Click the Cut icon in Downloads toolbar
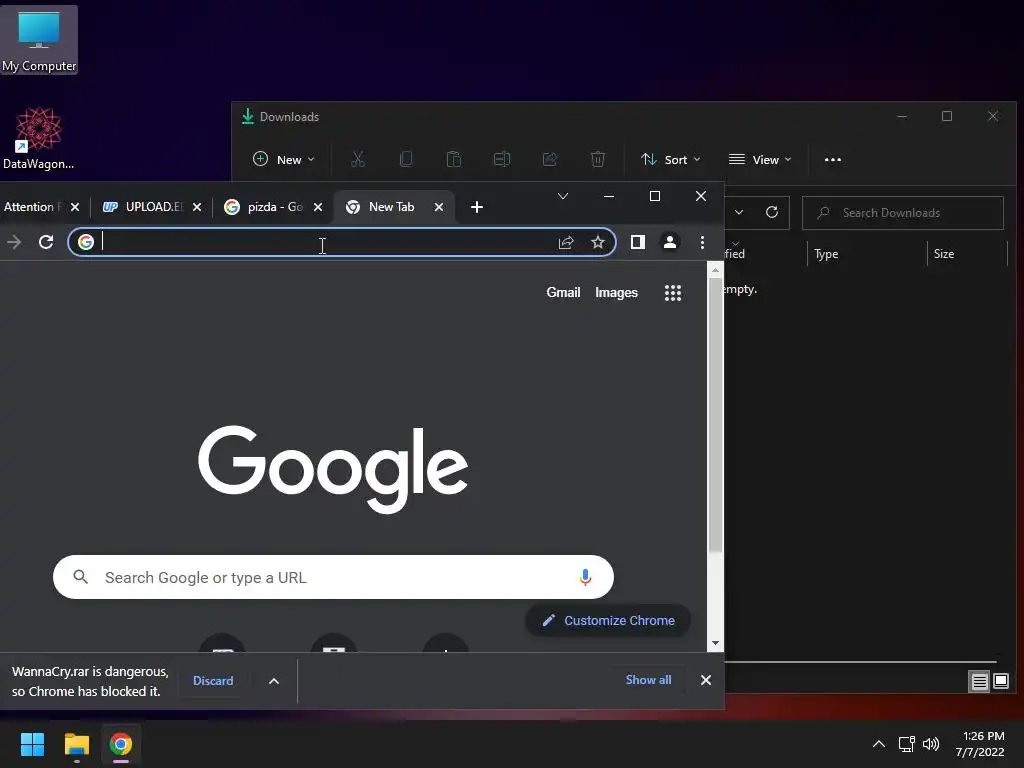 pyautogui.click(x=358, y=159)
